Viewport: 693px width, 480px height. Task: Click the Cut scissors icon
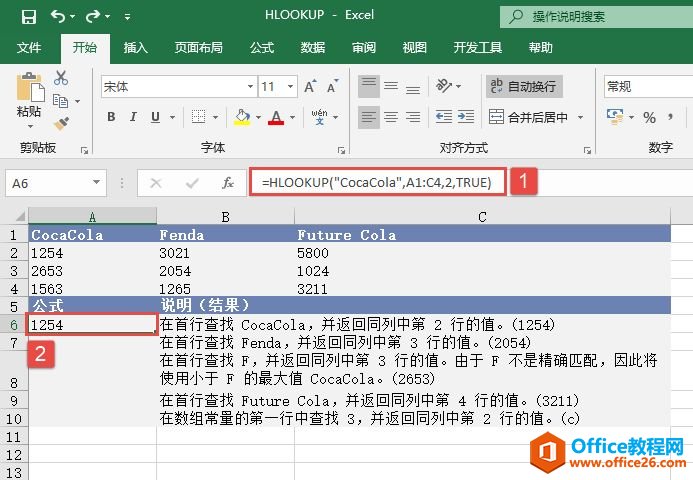click(61, 78)
